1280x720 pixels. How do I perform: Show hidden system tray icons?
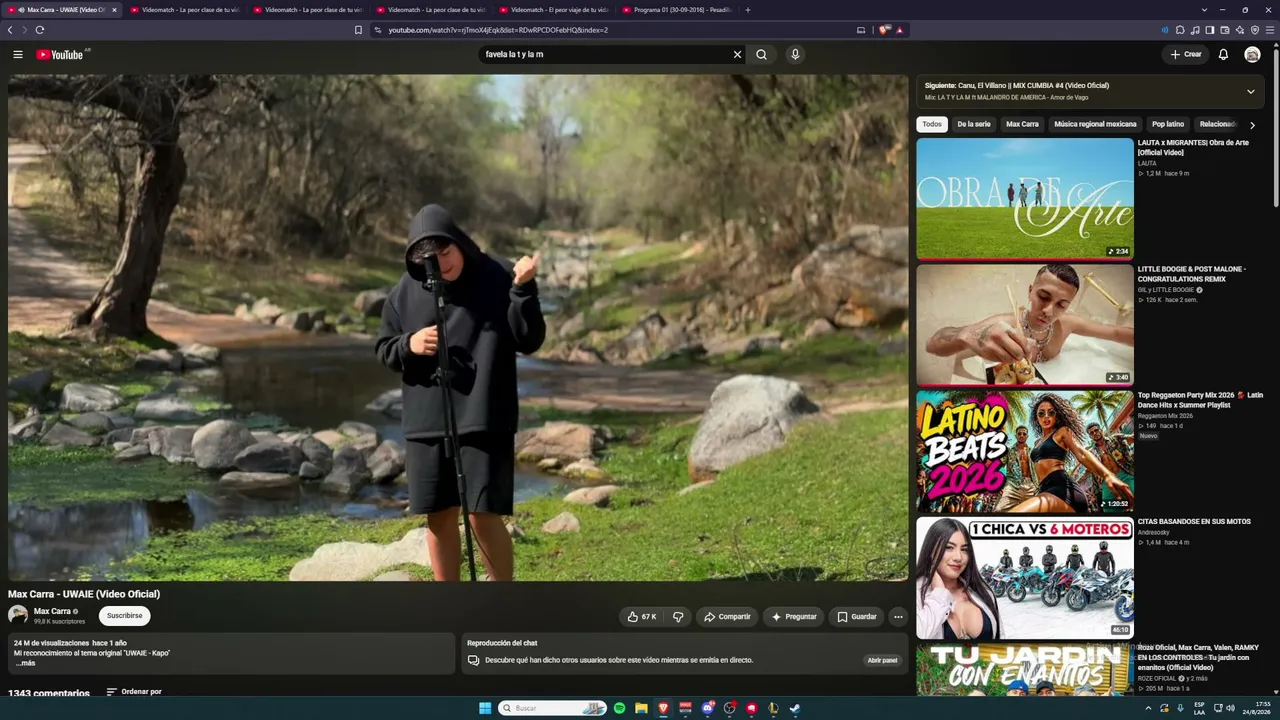click(x=1148, y=708)
